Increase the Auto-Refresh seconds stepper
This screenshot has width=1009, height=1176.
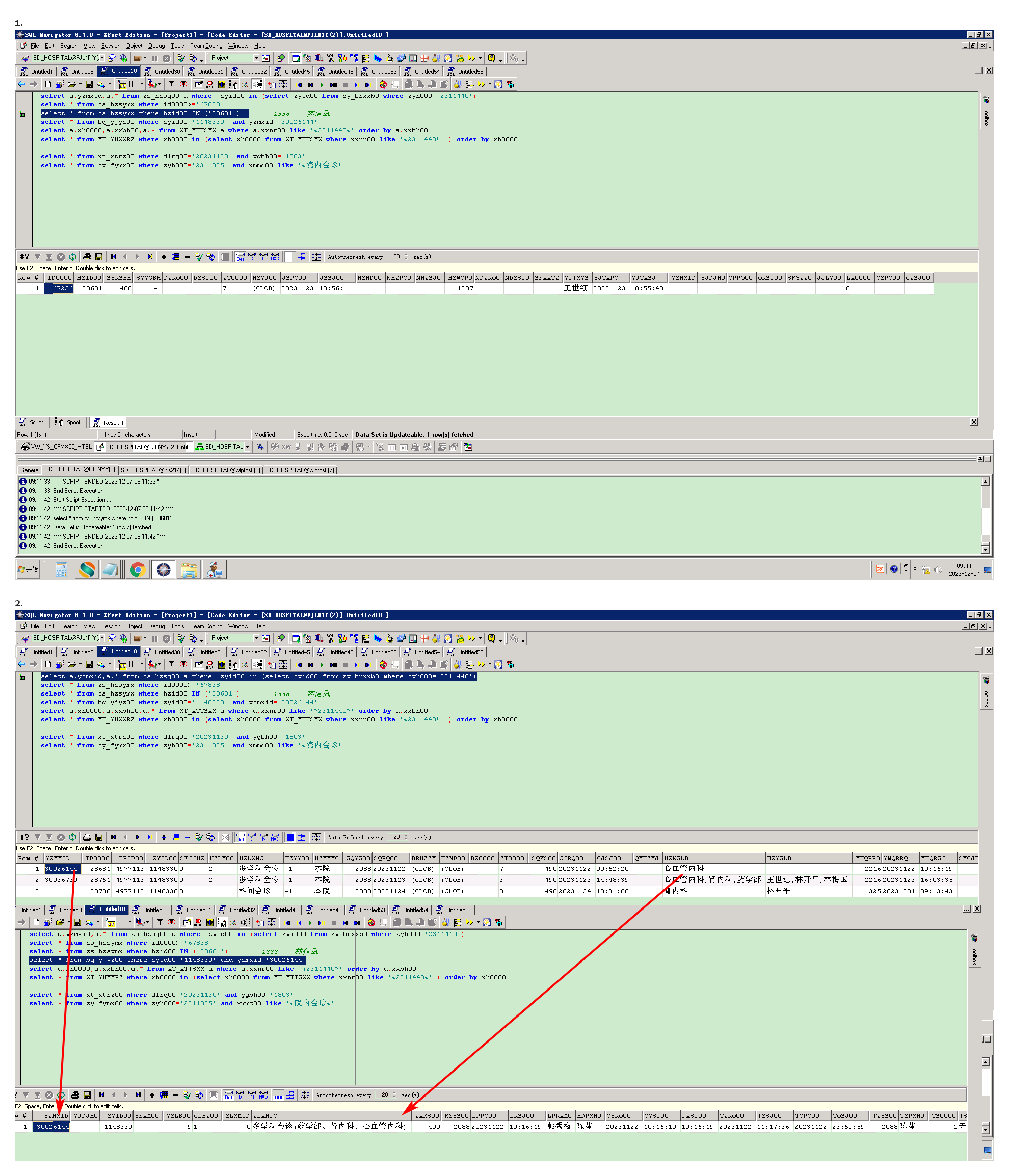[406, 255]
